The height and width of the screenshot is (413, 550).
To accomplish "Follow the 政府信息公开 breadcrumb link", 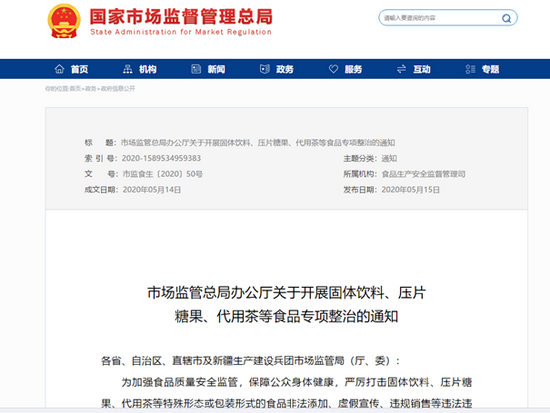I will pyautogui.click(x=118, y=89).
